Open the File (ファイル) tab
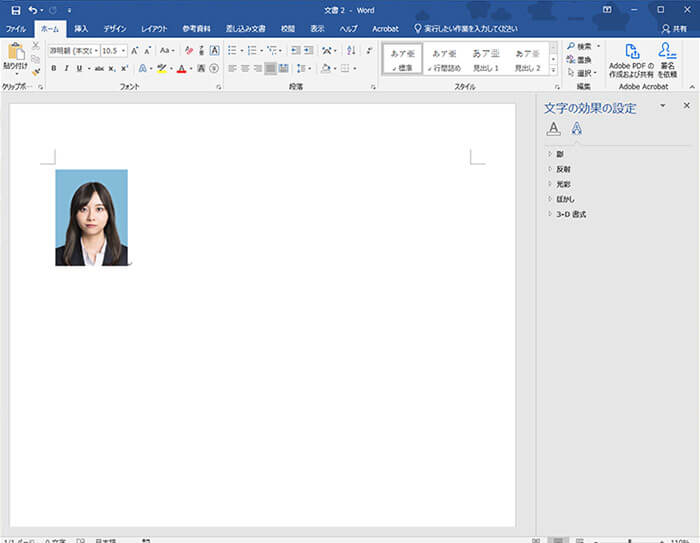Viewport: 700px width, 543px height. coord(16,29)
